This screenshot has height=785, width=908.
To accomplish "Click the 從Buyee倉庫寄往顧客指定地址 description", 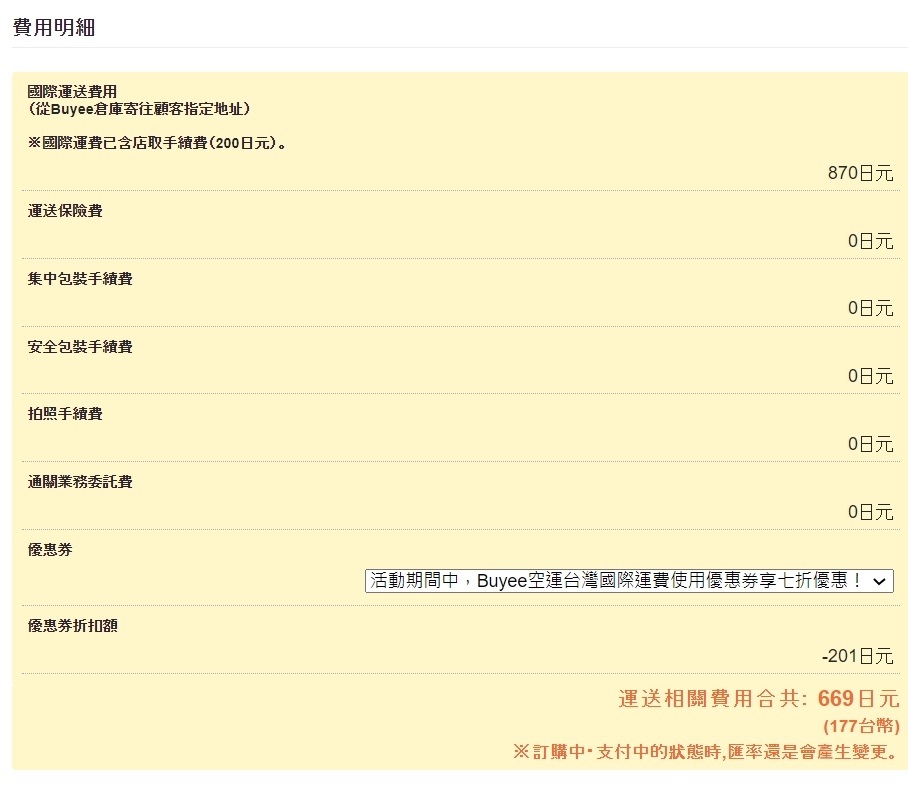I will pos(139,109).
